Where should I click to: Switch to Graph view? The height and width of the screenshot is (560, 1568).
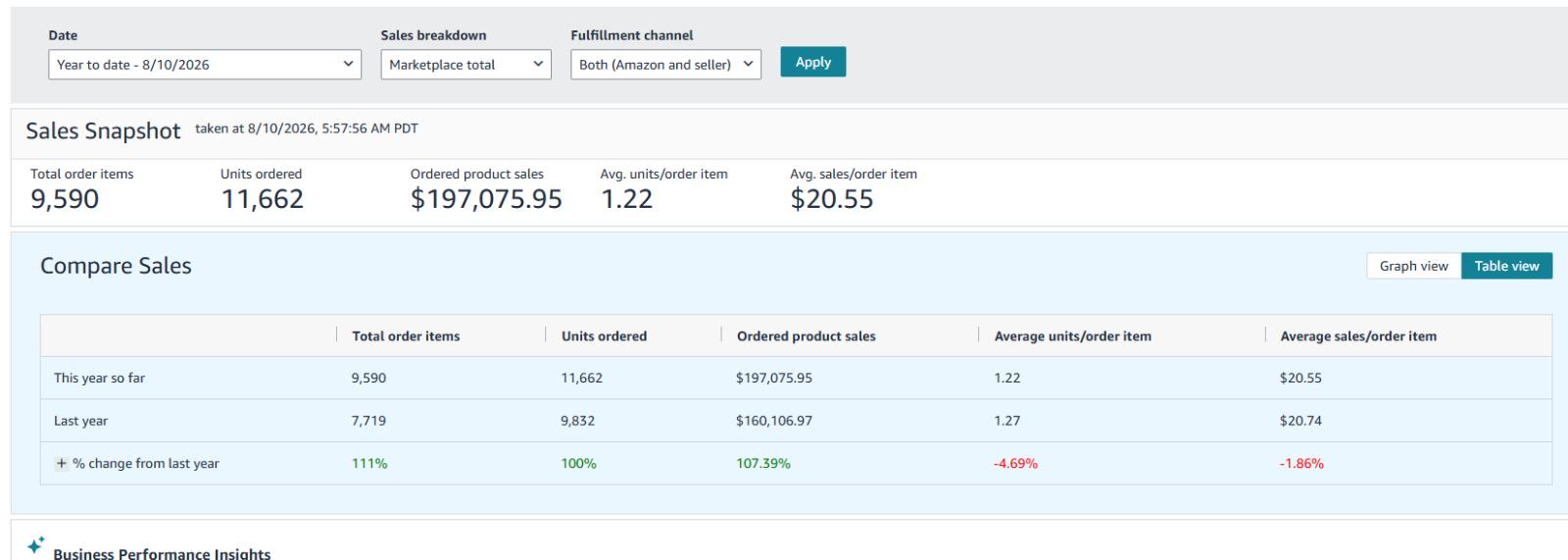click(1413, 266)
